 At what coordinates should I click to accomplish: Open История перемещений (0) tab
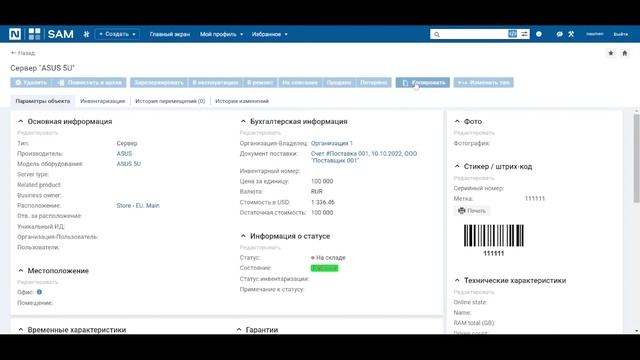[170, 101]
